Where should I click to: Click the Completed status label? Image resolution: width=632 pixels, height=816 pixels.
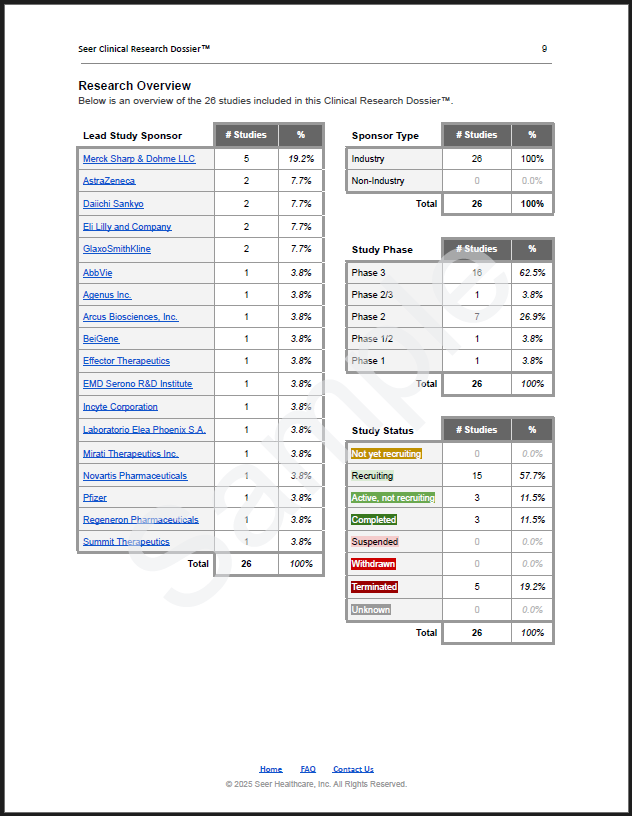[x=374, y=519]
